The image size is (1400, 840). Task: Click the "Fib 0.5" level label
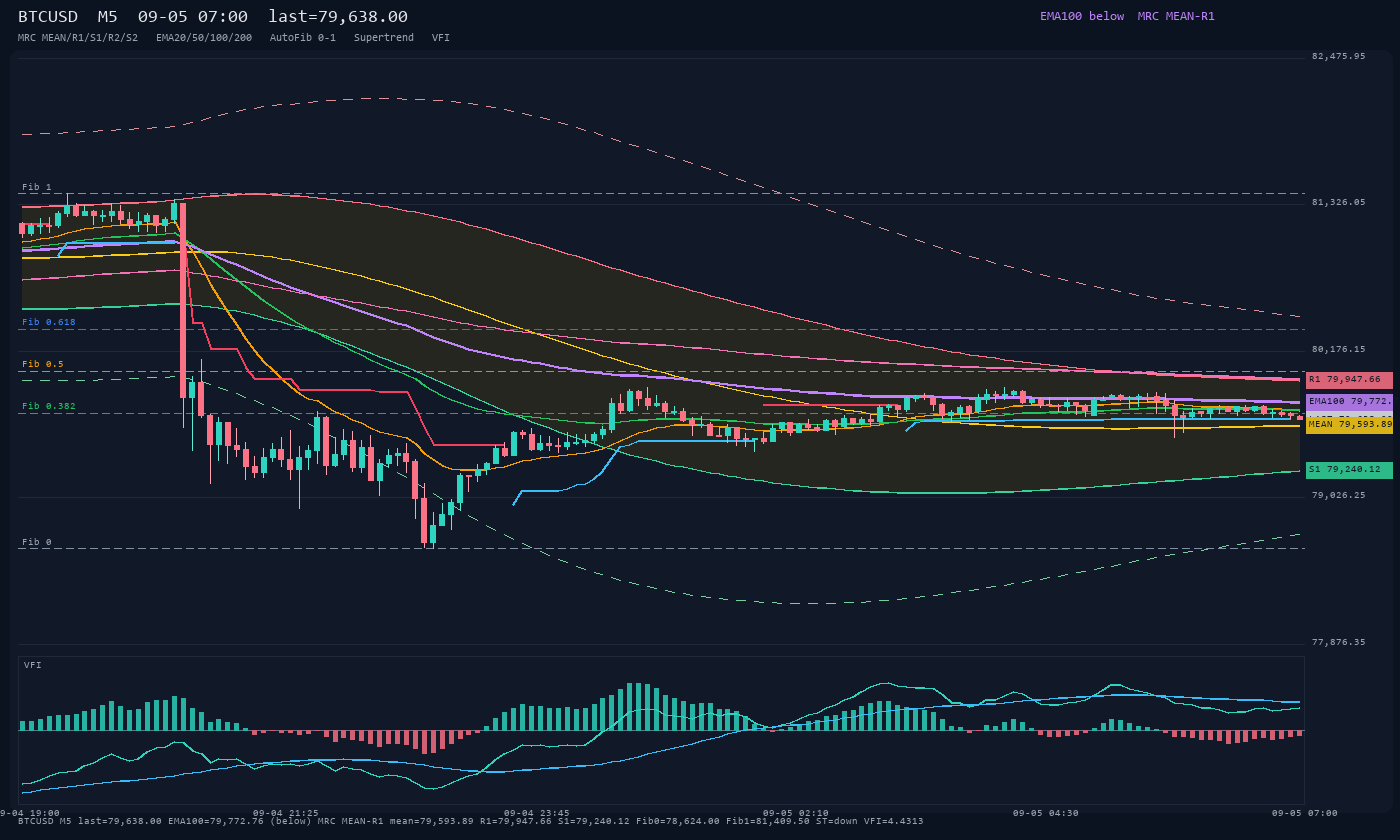[x=43, y=364]
